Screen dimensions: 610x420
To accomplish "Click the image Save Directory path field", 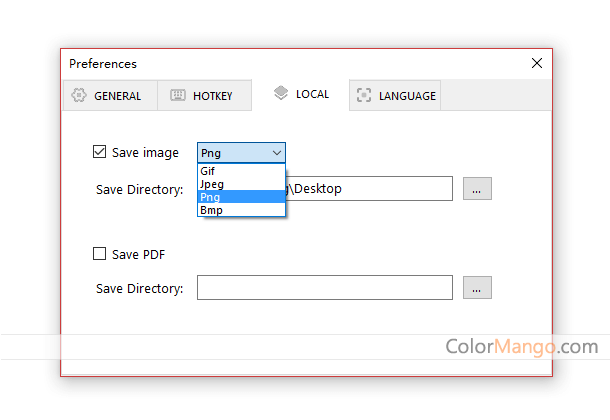I will pyautogui.click(x=370, y=188).
